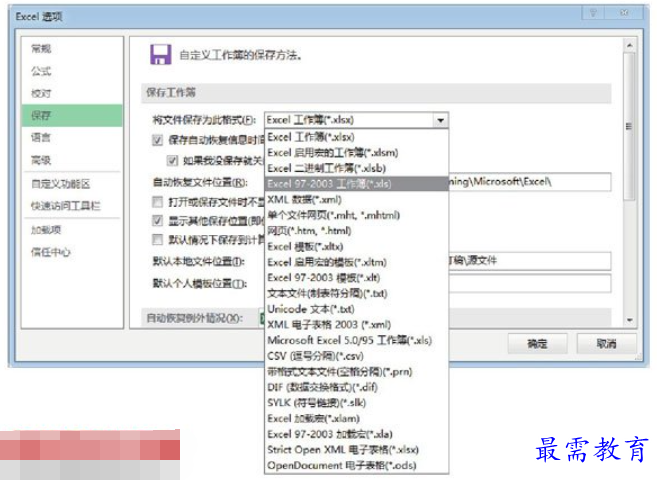Choose 文本文件(制表符分隔)(*.txt) format
The height and width of the screenshot is (481, 657).
pyautogui.click(x=357, y=293)
